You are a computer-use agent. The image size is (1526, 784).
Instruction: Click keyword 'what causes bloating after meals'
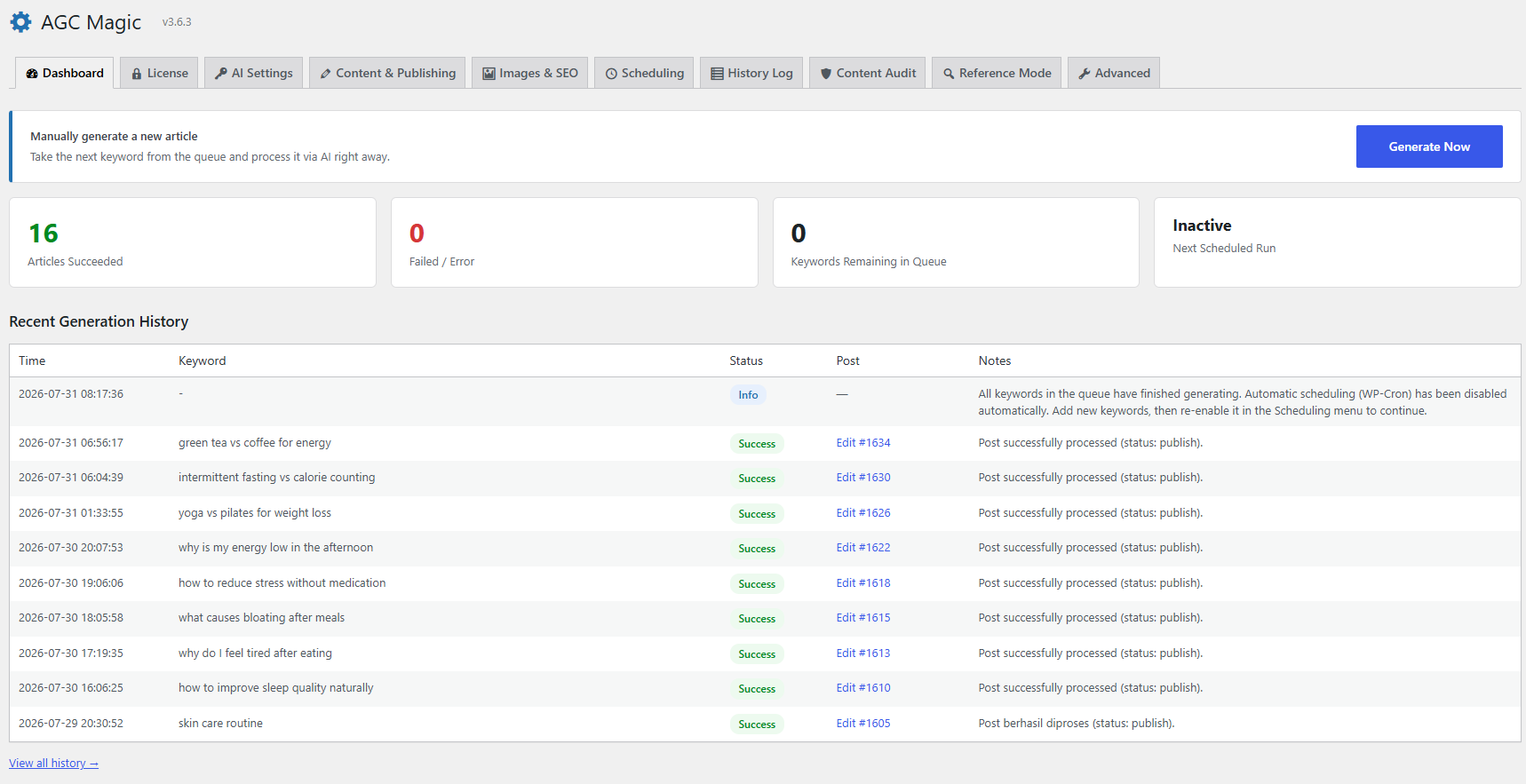[261, 618]
